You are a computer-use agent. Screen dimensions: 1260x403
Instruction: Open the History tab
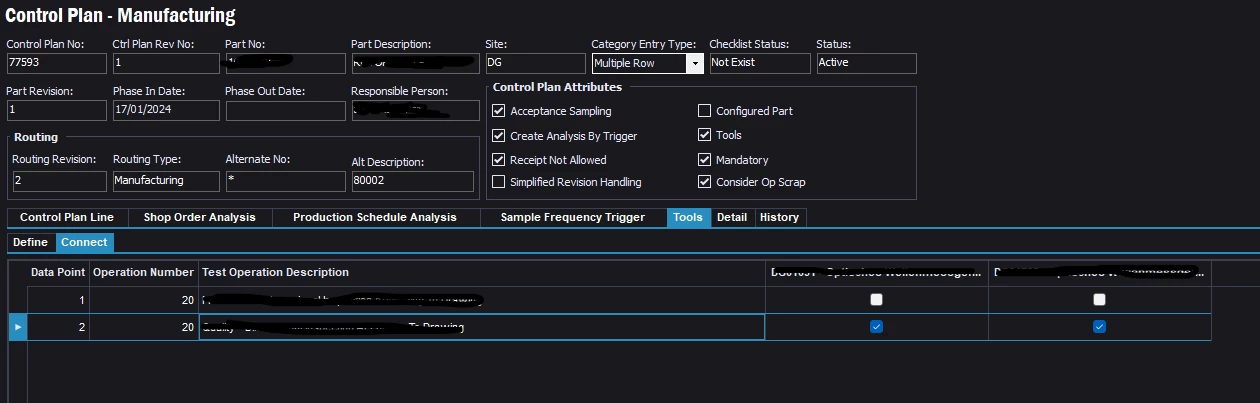[x=779, y=217]
